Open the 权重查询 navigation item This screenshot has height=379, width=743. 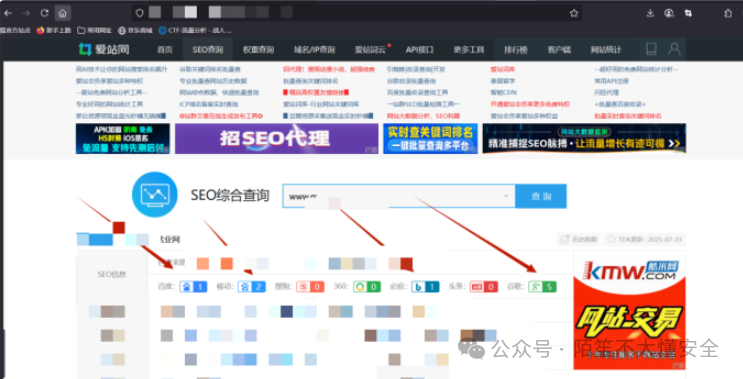(x=258, y=50)
